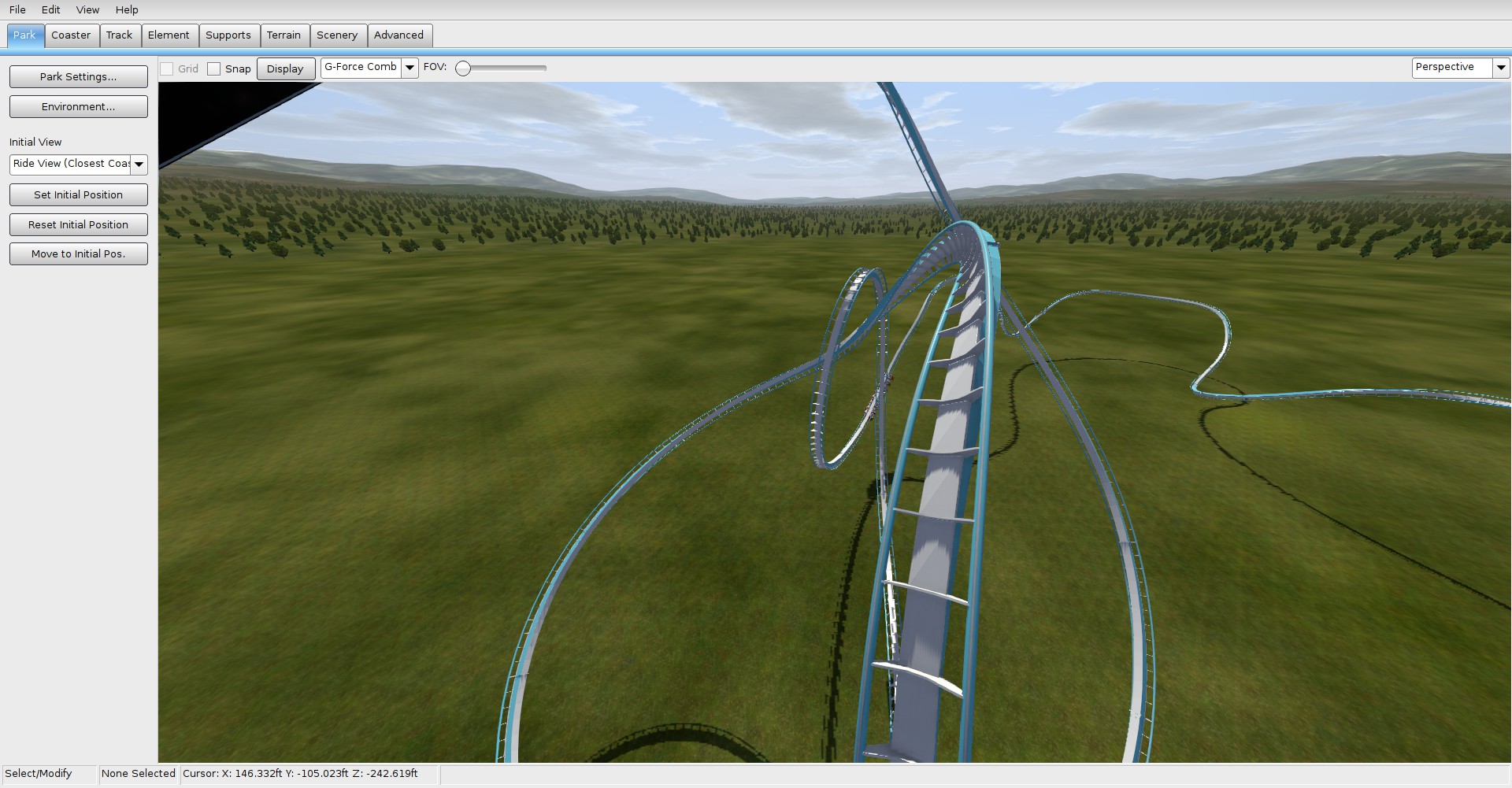
Task: Click Move to Initial Pos. button
Action: coord(78,253)
